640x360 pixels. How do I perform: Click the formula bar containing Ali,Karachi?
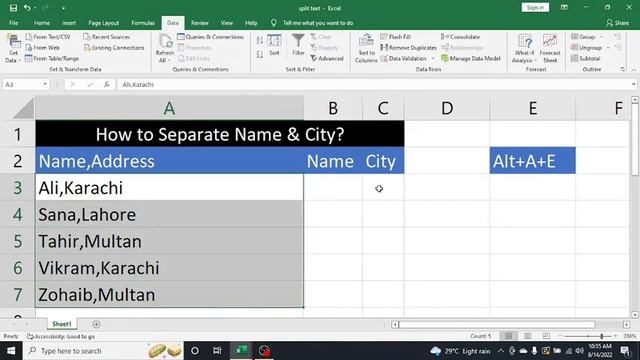coord(373,84)
